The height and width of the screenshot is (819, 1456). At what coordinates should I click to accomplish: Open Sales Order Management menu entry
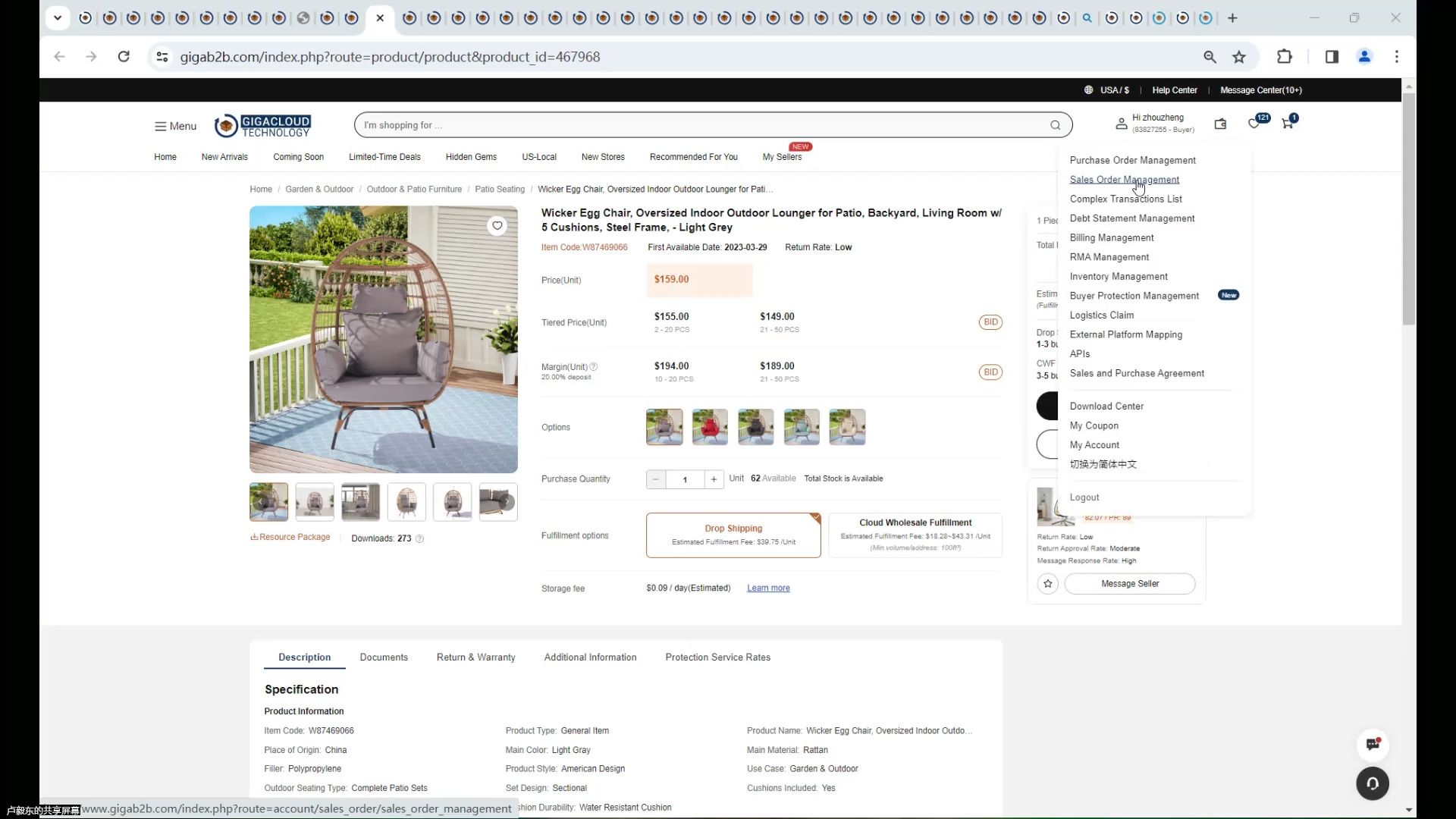pos(1124,180)
